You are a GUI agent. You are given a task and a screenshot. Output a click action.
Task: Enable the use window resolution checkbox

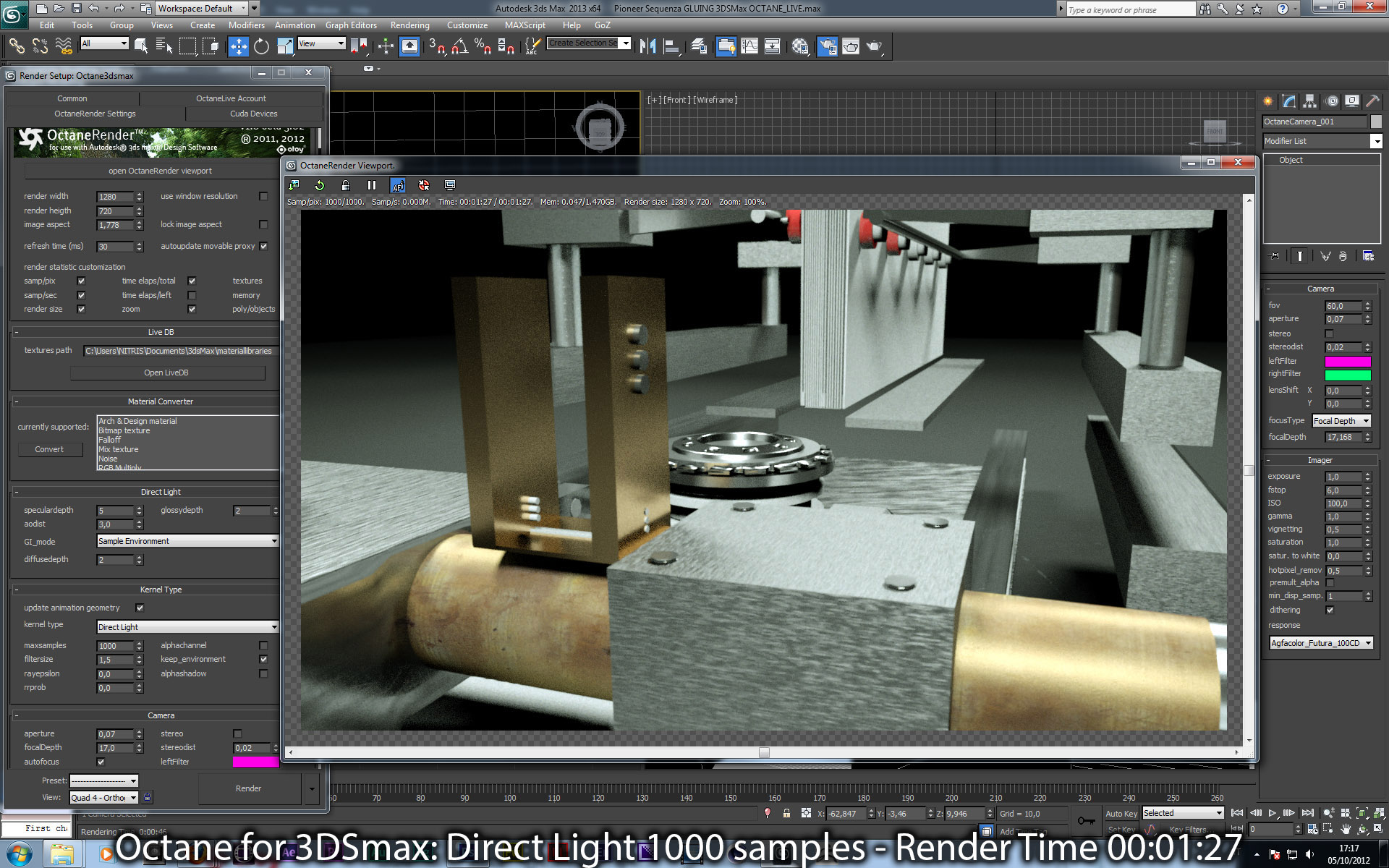click(x=263, y=196)
